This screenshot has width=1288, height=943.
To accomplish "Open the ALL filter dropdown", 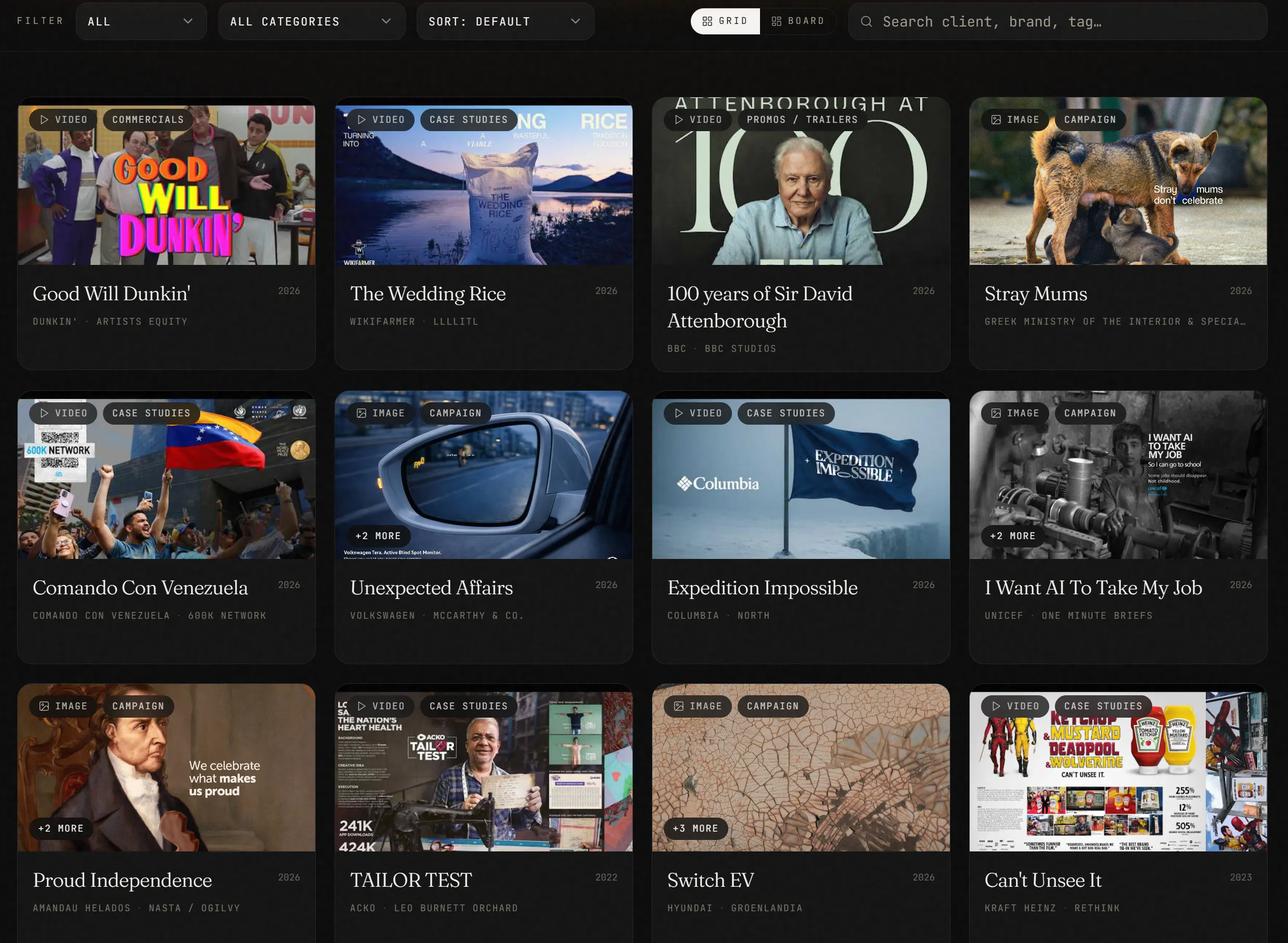I will (141, 22).
